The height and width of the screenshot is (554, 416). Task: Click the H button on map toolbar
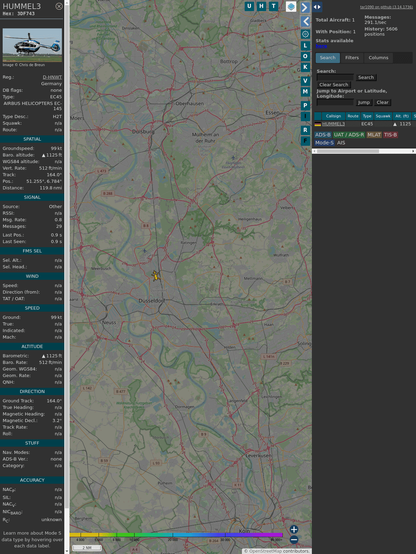point(261,6)
